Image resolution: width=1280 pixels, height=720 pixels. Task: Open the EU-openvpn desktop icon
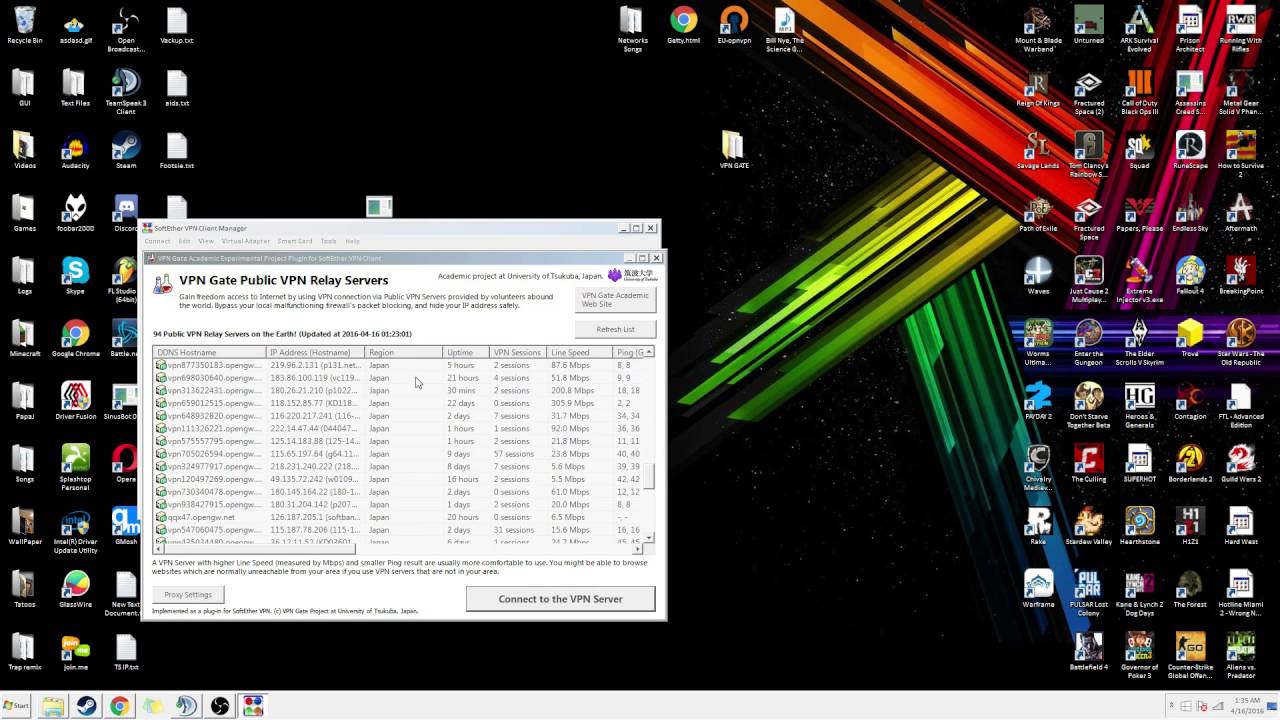(734, 26)
